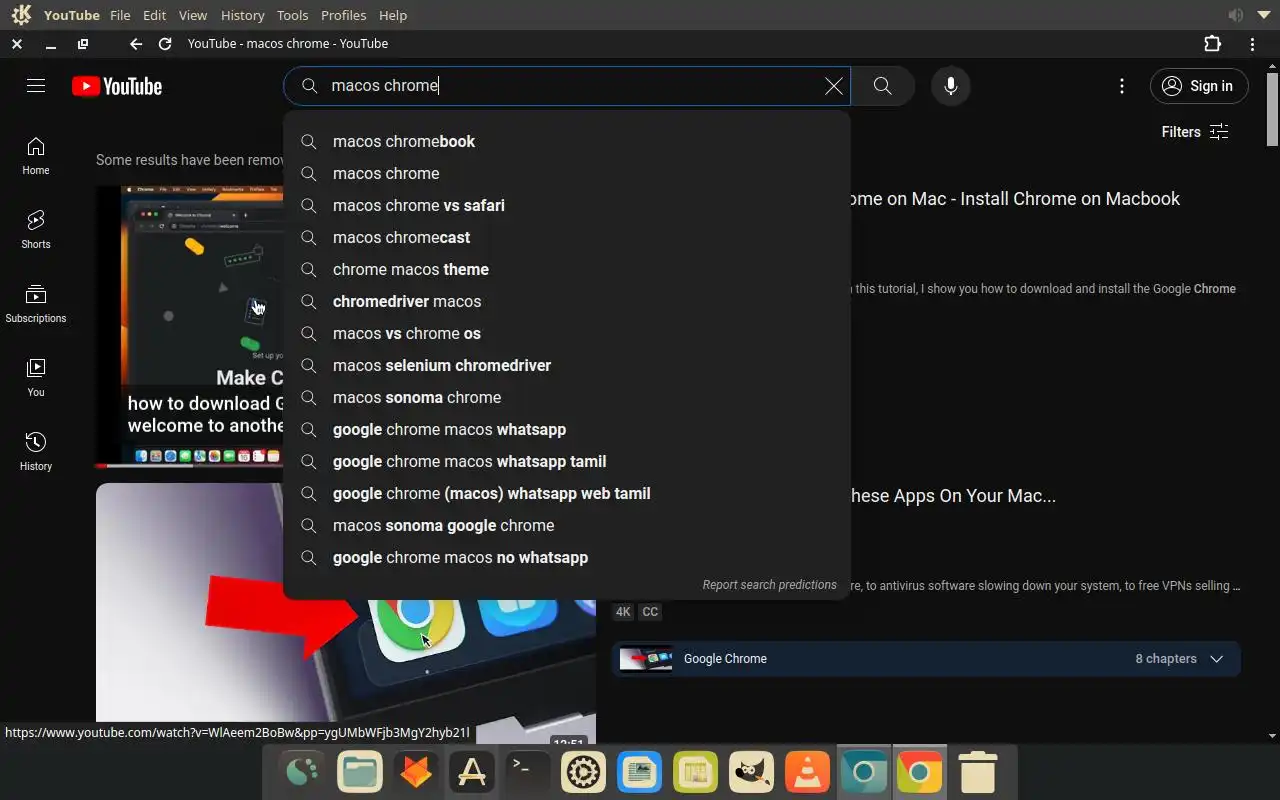Open video titled Install Chrome on Macbook

point(1015,199)
